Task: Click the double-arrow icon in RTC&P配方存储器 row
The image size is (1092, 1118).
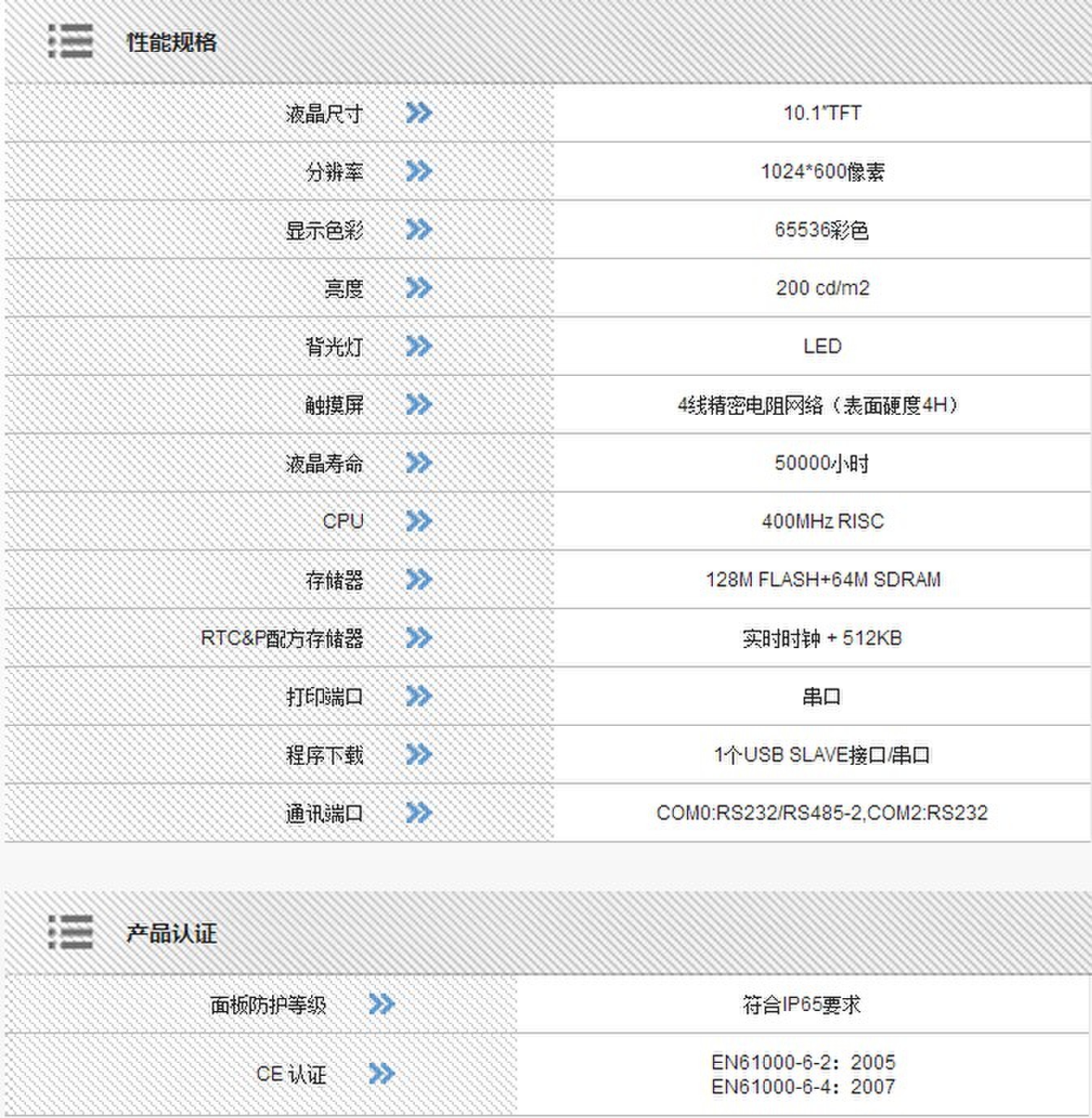Action: pos(419,638)
